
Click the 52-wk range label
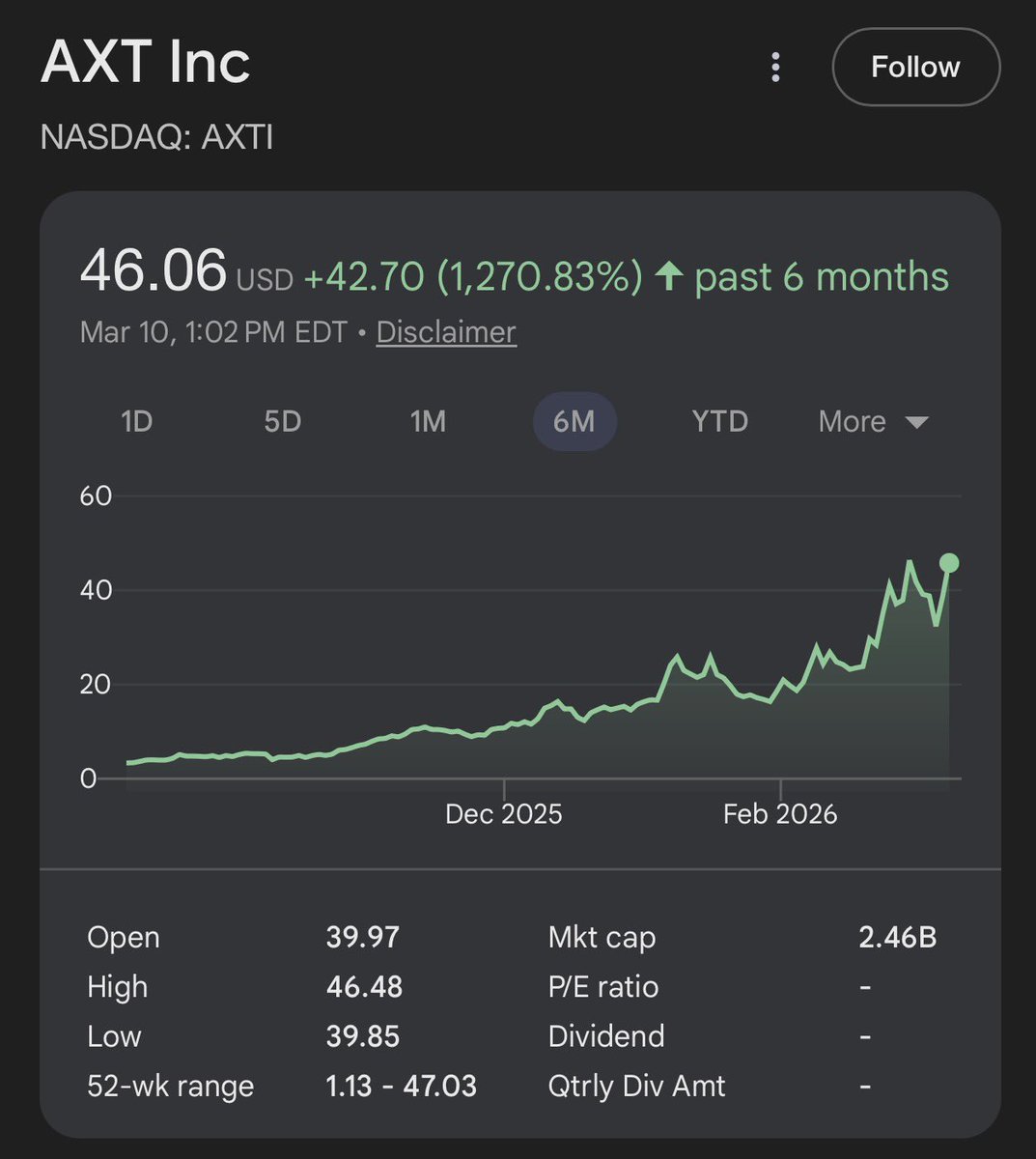tap(171, 1086)
